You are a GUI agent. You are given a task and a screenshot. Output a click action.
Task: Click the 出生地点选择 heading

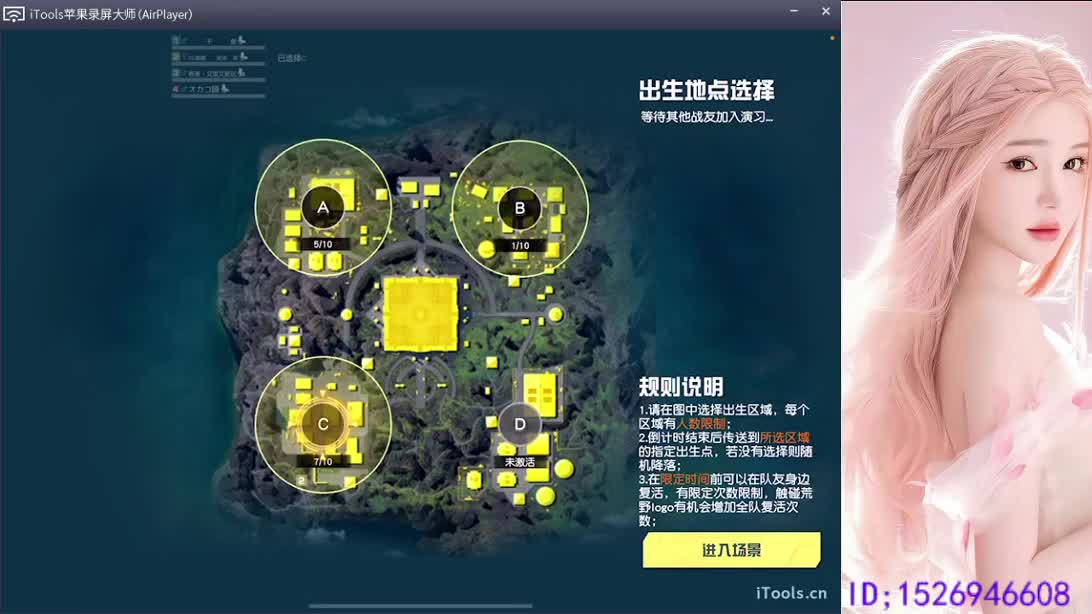pos(706,90)
